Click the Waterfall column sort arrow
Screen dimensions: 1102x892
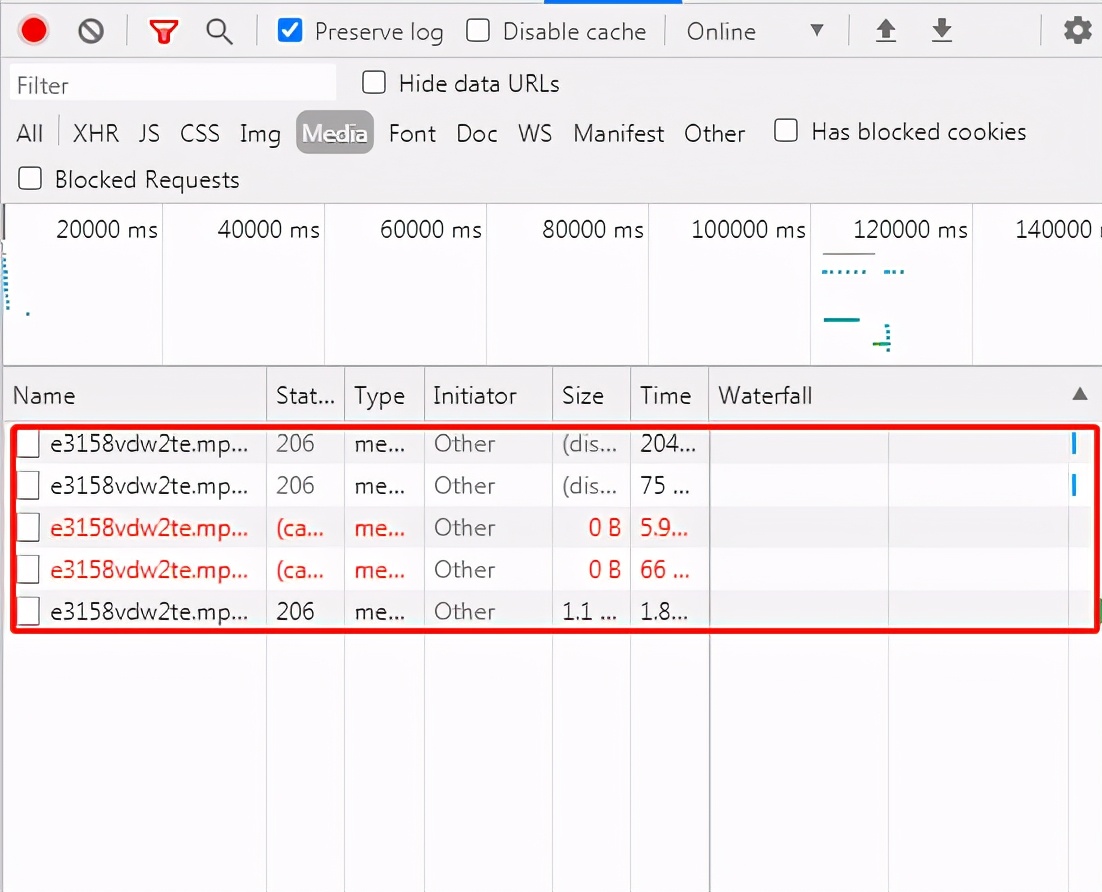pyautogui.click(x=1079, y=395)
